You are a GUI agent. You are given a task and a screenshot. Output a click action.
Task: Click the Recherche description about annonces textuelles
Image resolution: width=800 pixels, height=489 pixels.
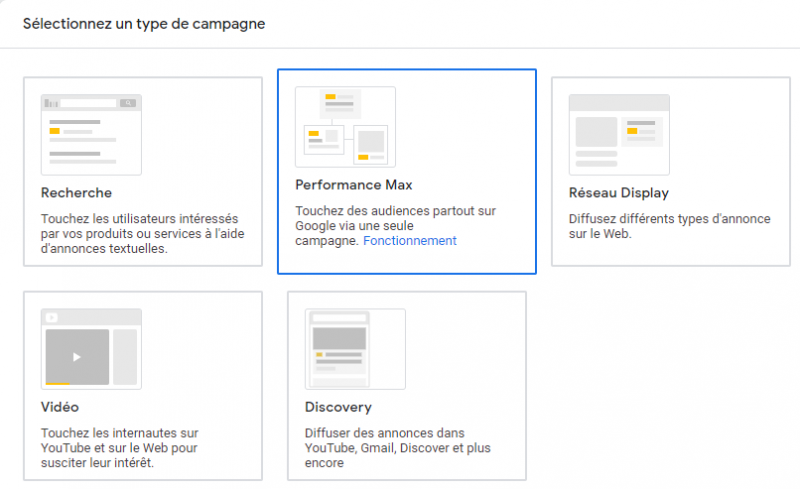(139, 233)
